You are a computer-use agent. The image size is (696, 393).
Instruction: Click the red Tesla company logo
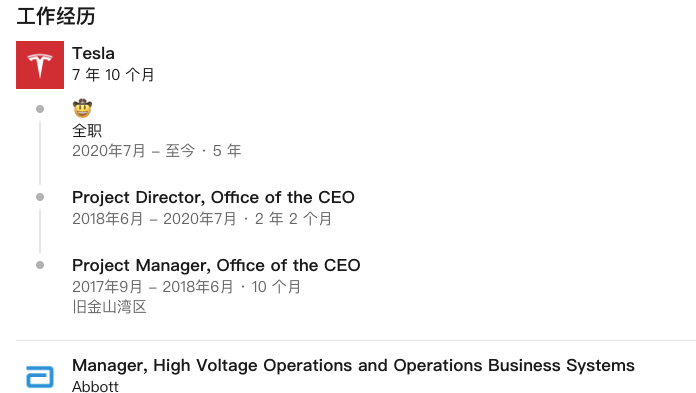click(x=40, y=65)
